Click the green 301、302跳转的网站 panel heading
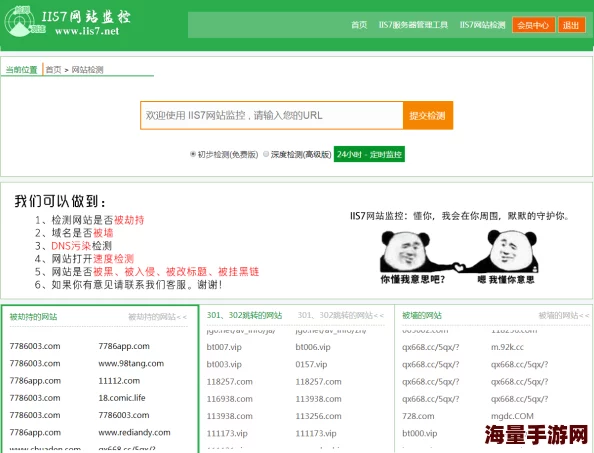The height and width of the screenshot is (453, 594). [x=244, y=315]
